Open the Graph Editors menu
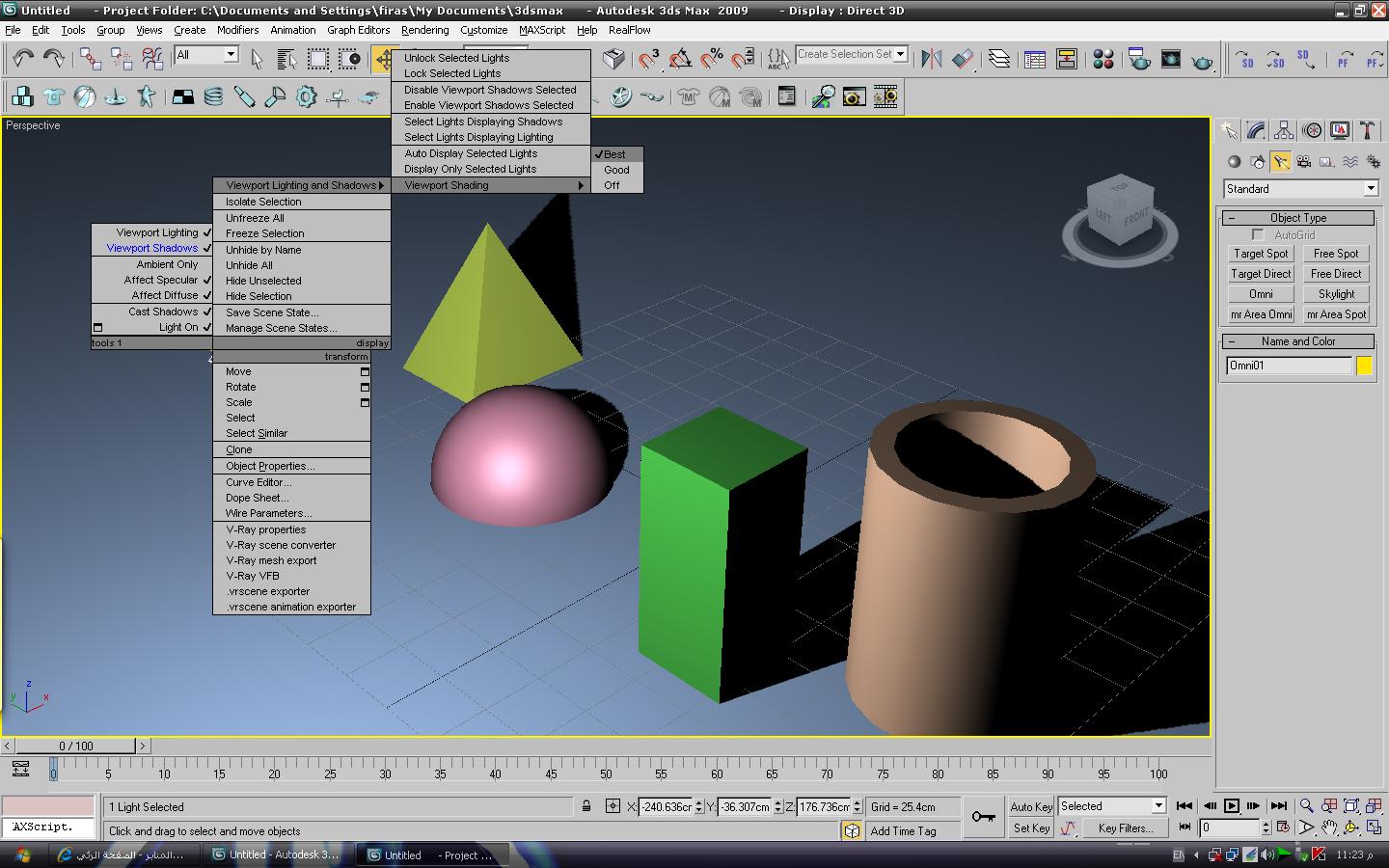 pos(358,30)
